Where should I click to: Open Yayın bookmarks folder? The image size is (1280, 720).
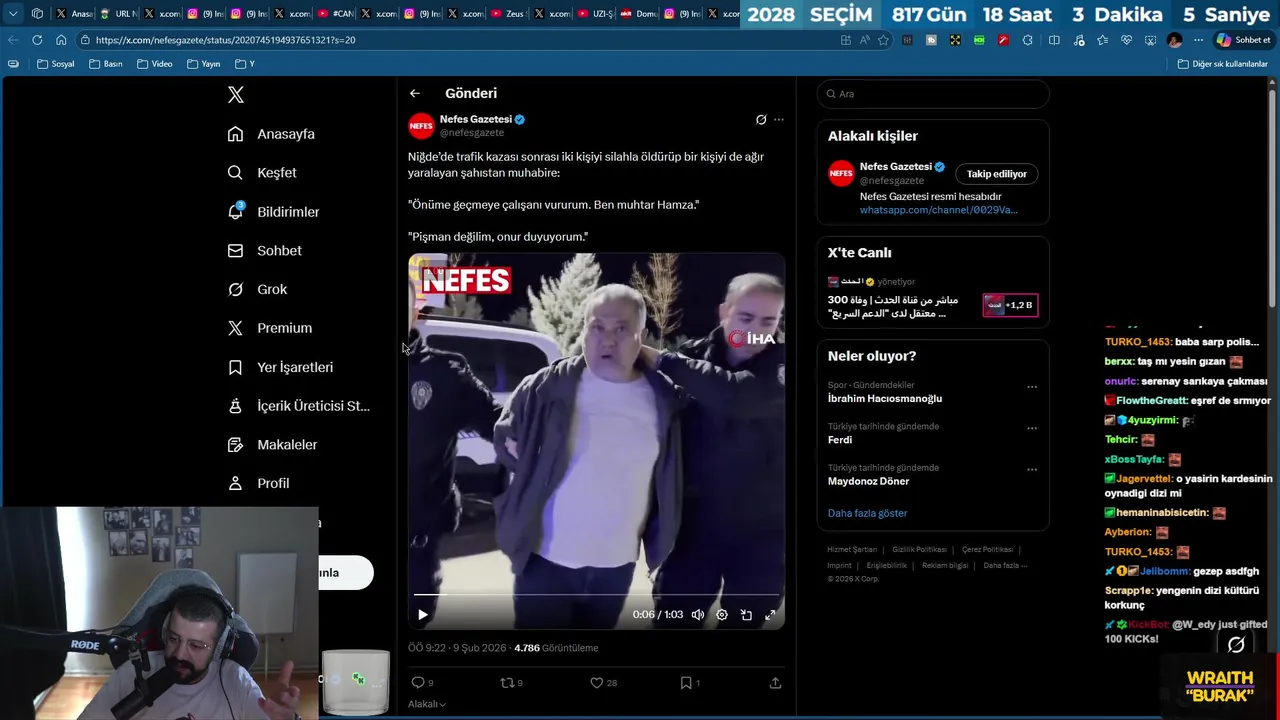203,64
